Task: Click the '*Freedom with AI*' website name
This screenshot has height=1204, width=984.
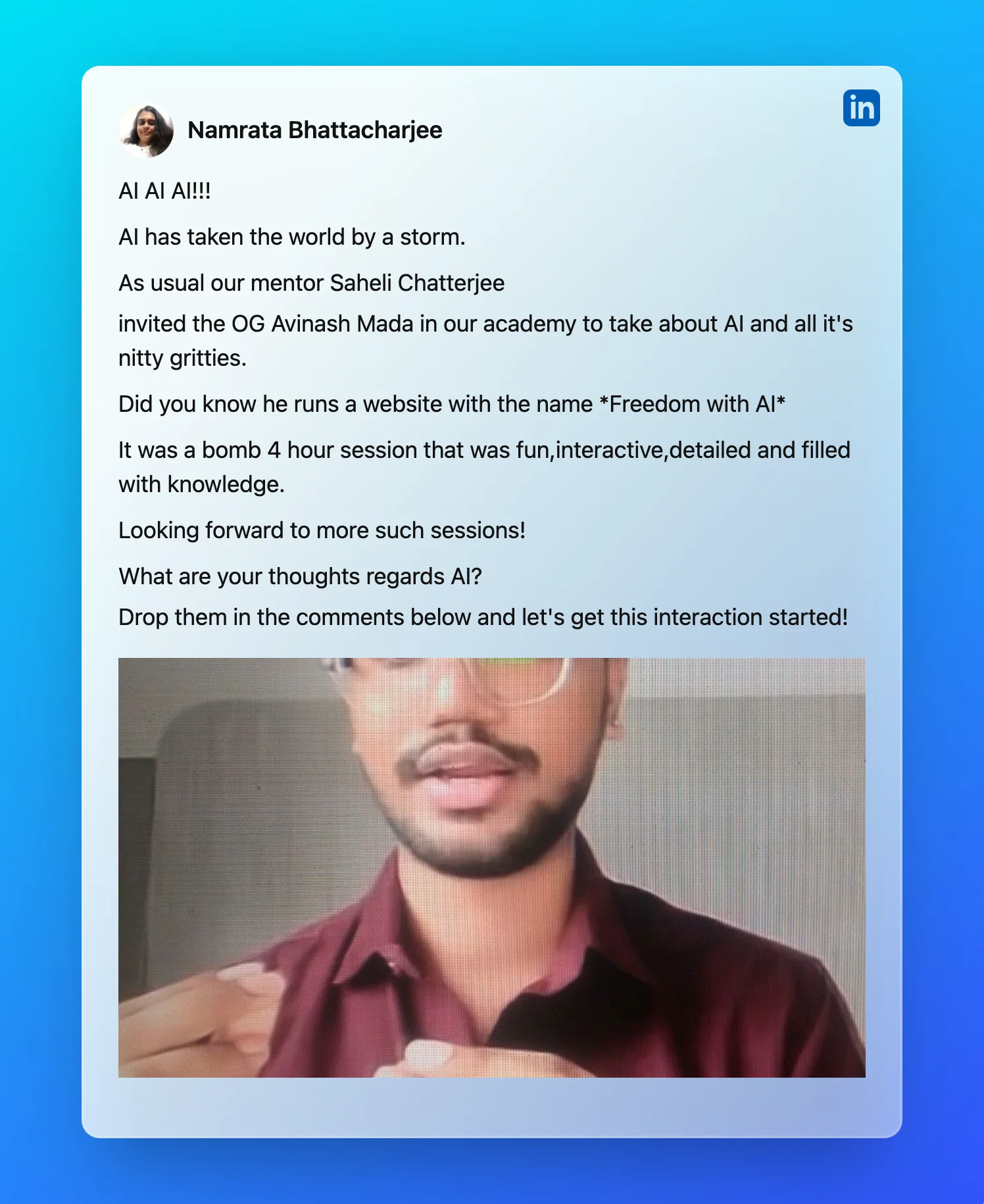Action: tap(692, 404)
